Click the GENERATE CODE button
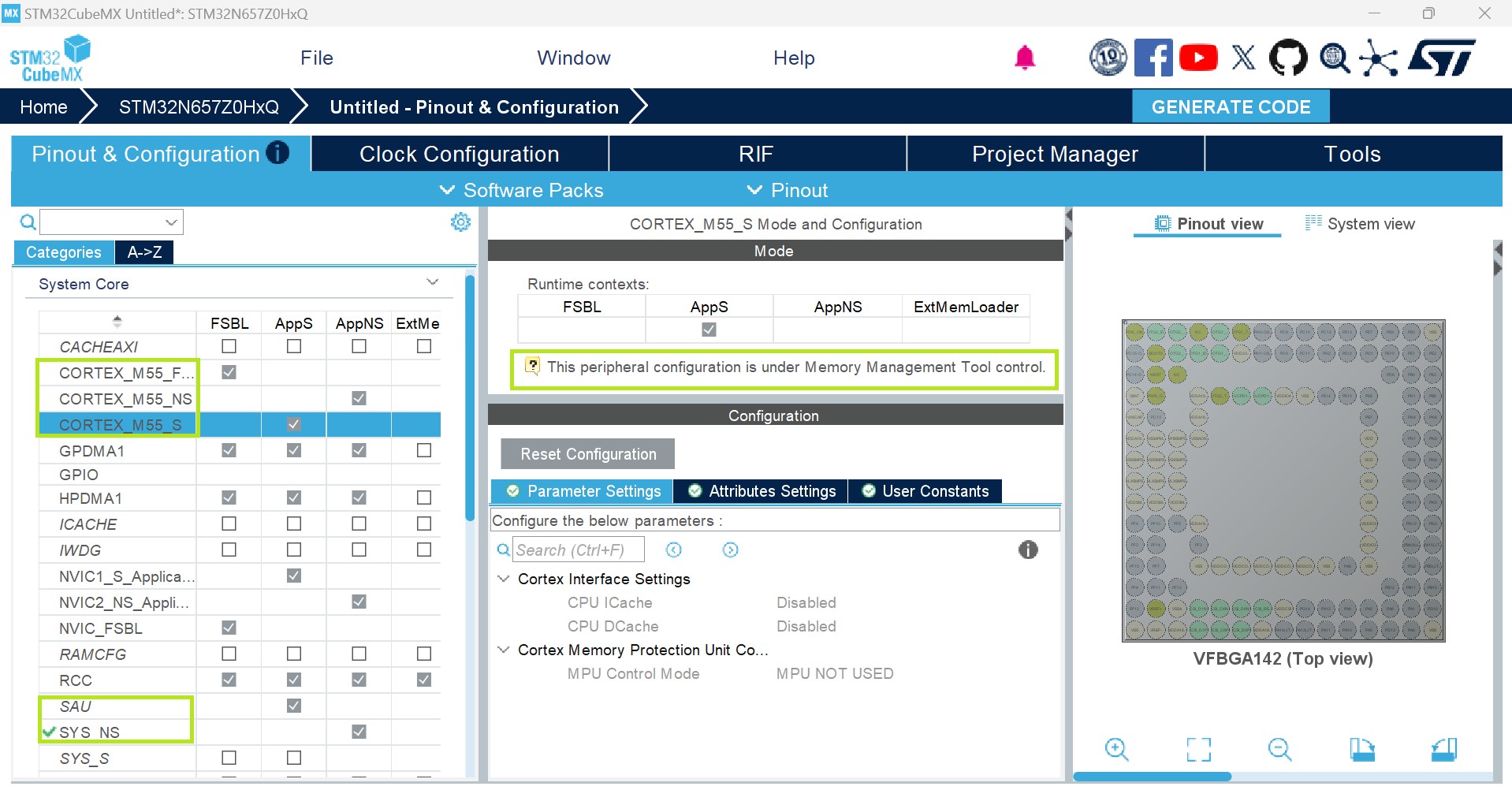Image resolution: width=1512 pixels, height=790 pixels. (x=1231, y=106)
